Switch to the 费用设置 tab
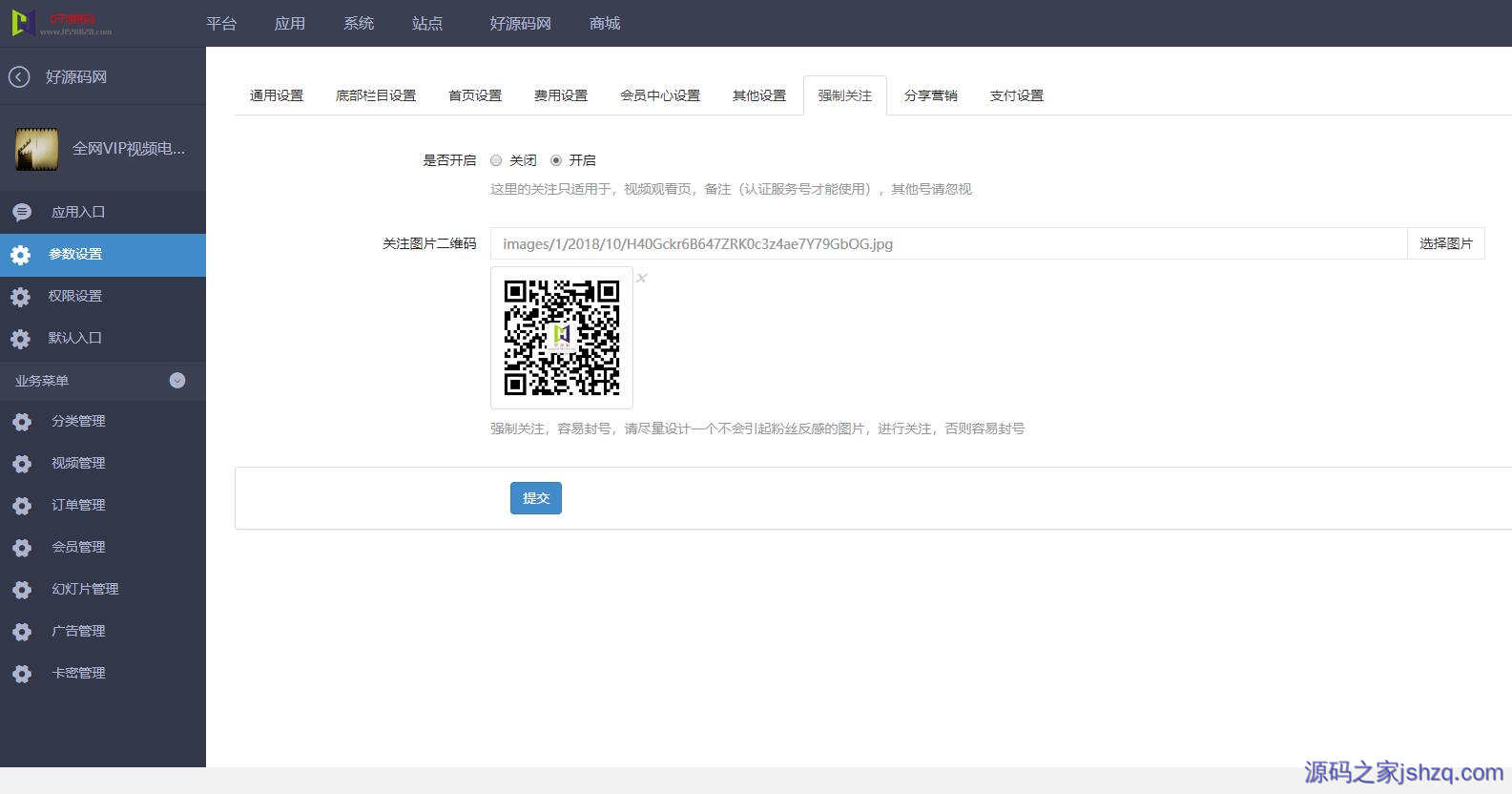 click(x=561, y=95)
